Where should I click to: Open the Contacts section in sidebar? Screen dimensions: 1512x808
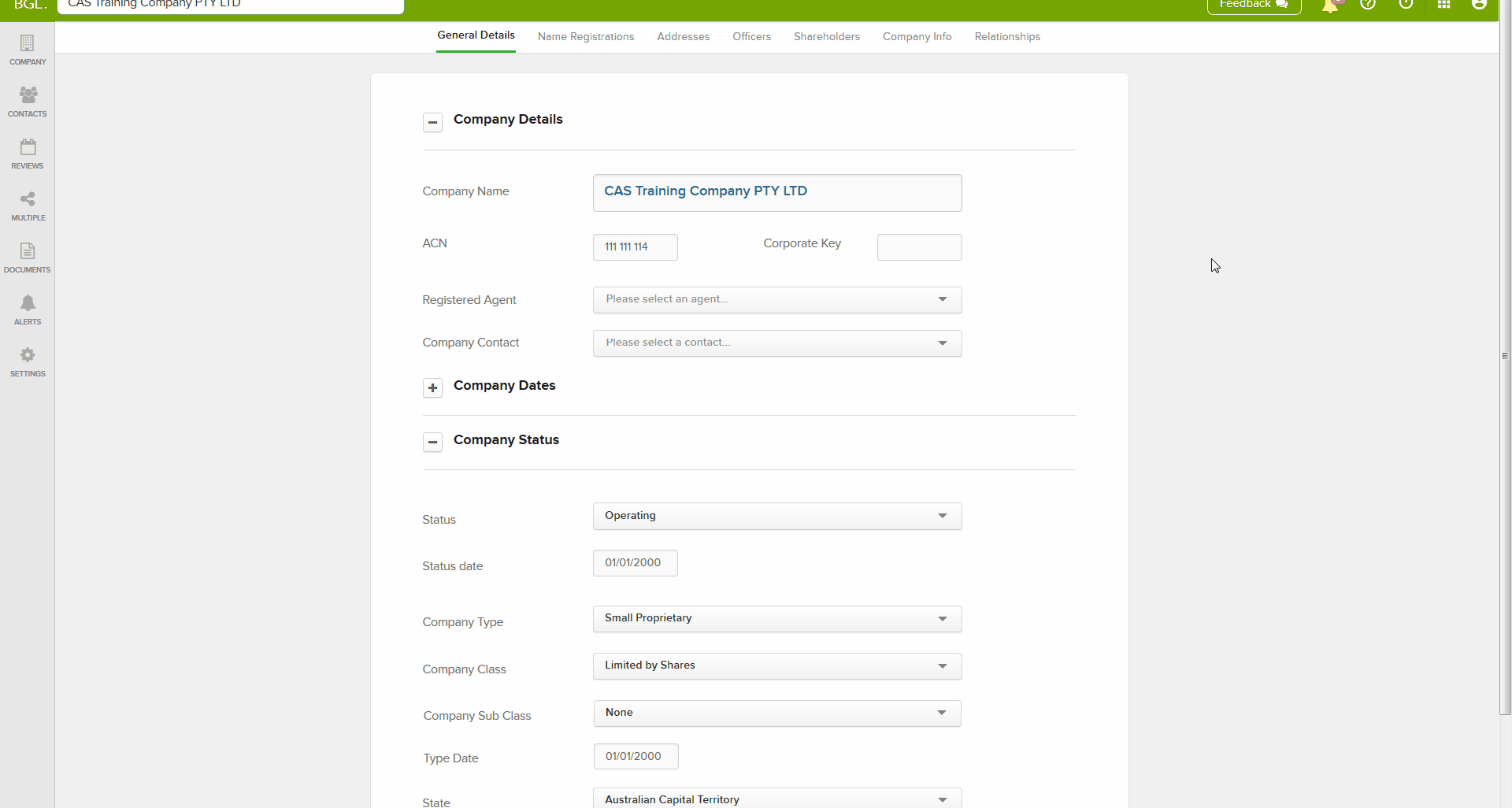pos(28,102)
